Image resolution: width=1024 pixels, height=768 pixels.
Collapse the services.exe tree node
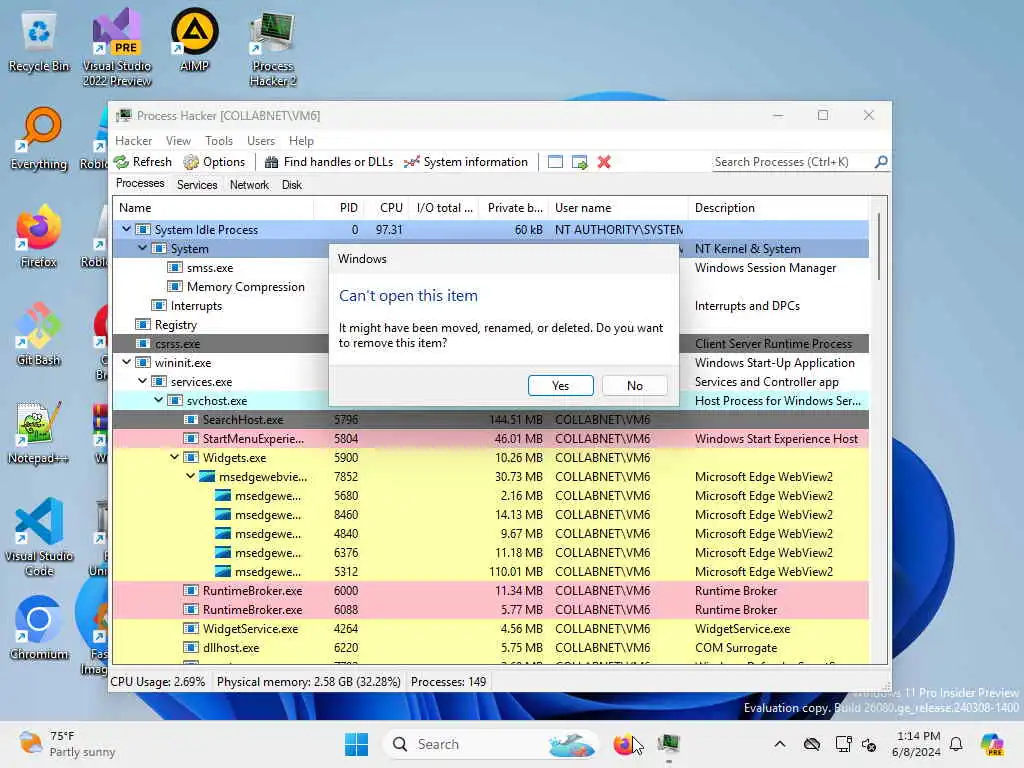click(142, 381)
